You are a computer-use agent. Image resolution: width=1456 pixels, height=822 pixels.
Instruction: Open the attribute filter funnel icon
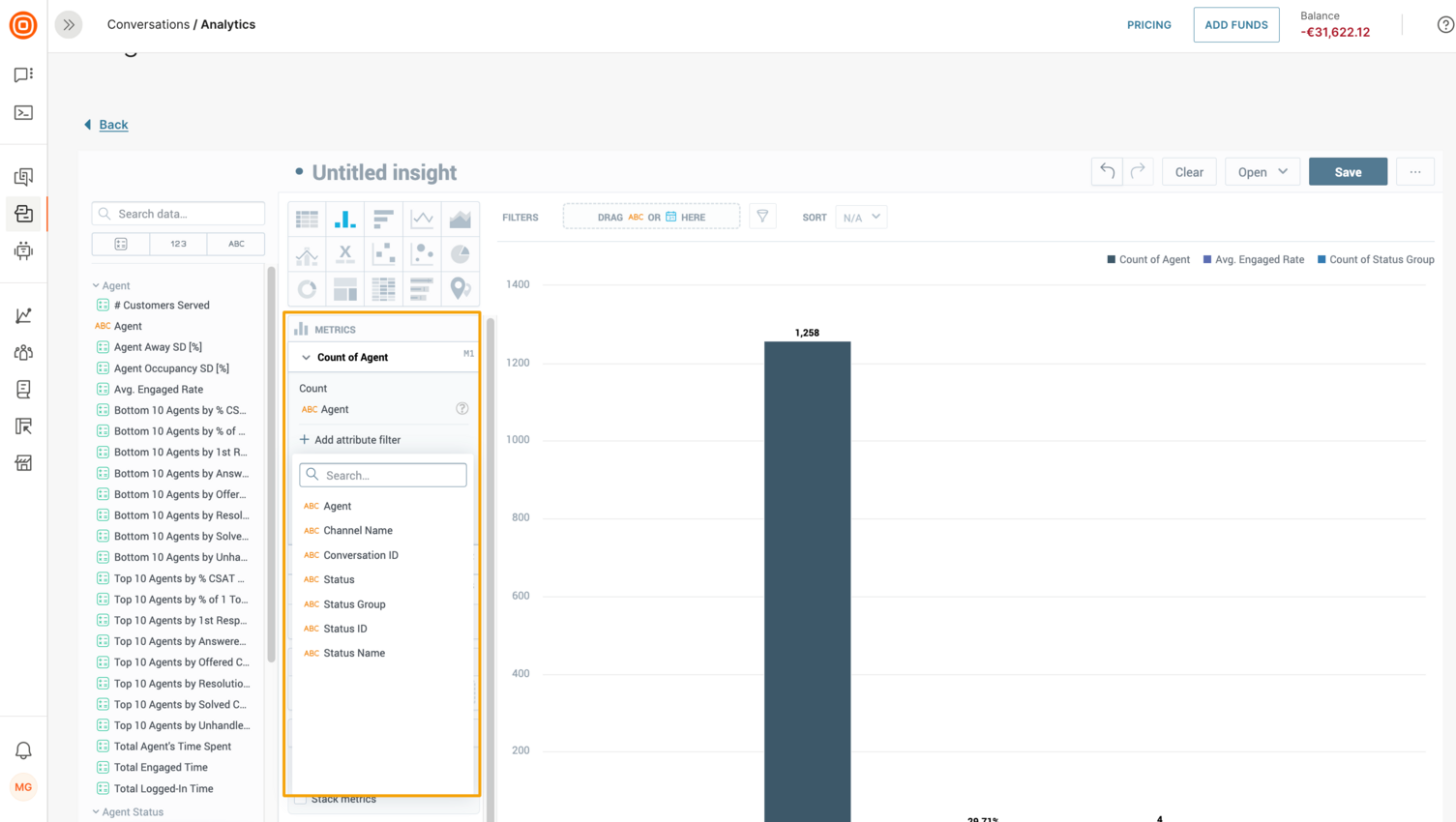(x=762, y=217)
